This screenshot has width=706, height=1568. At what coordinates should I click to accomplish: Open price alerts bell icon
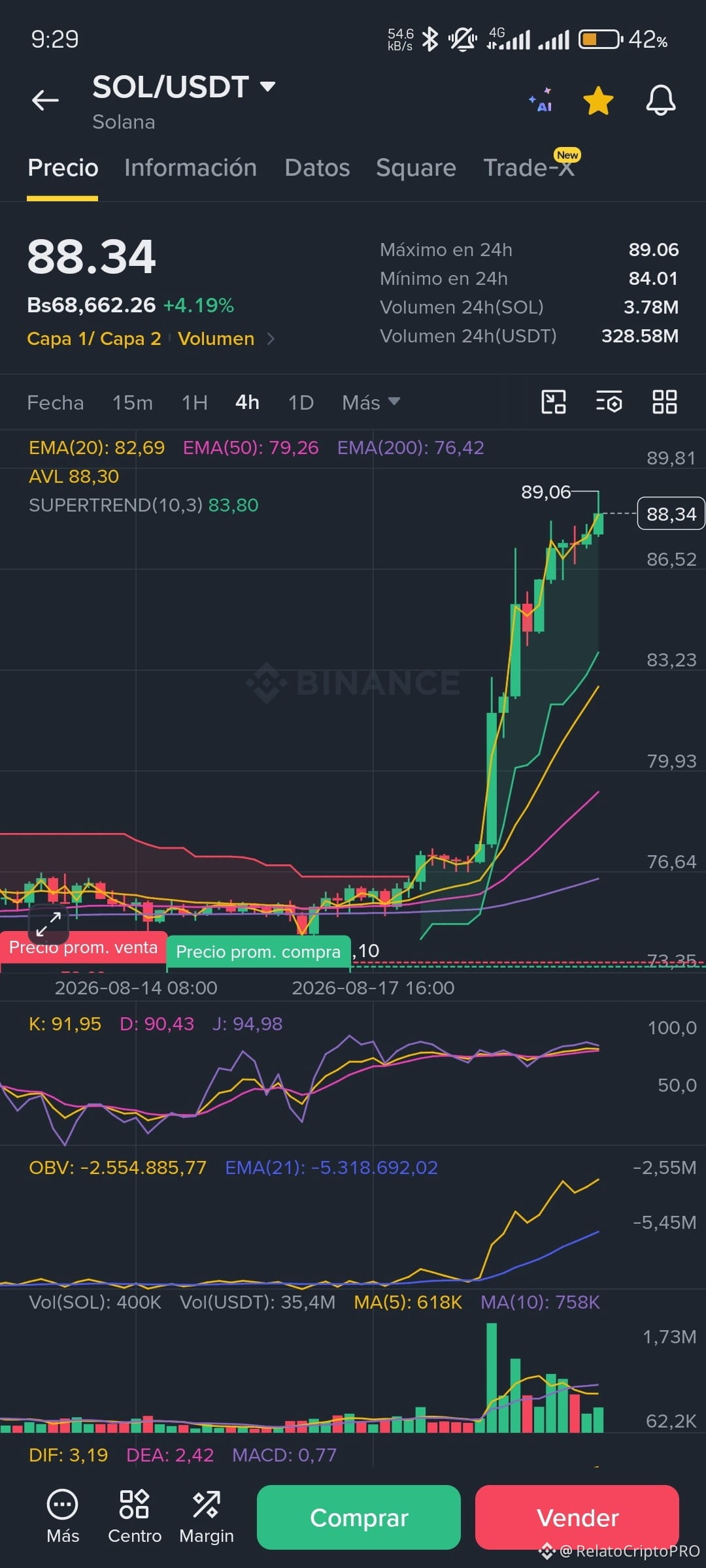pyautogui.click(x=661, y=100)
